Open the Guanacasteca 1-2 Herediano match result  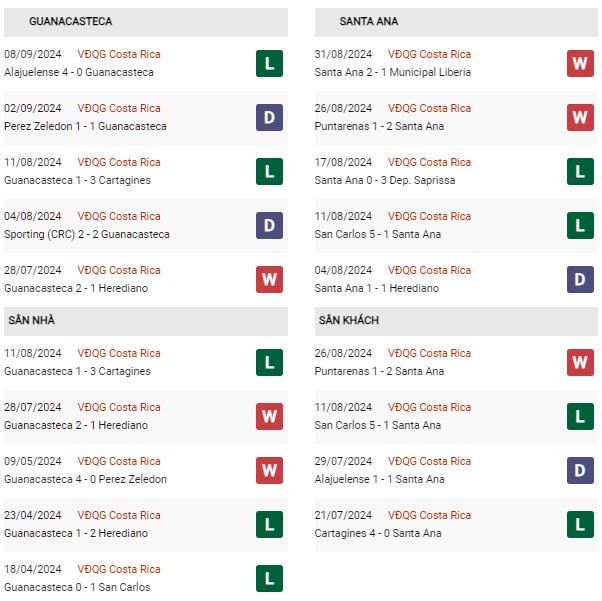76,533
